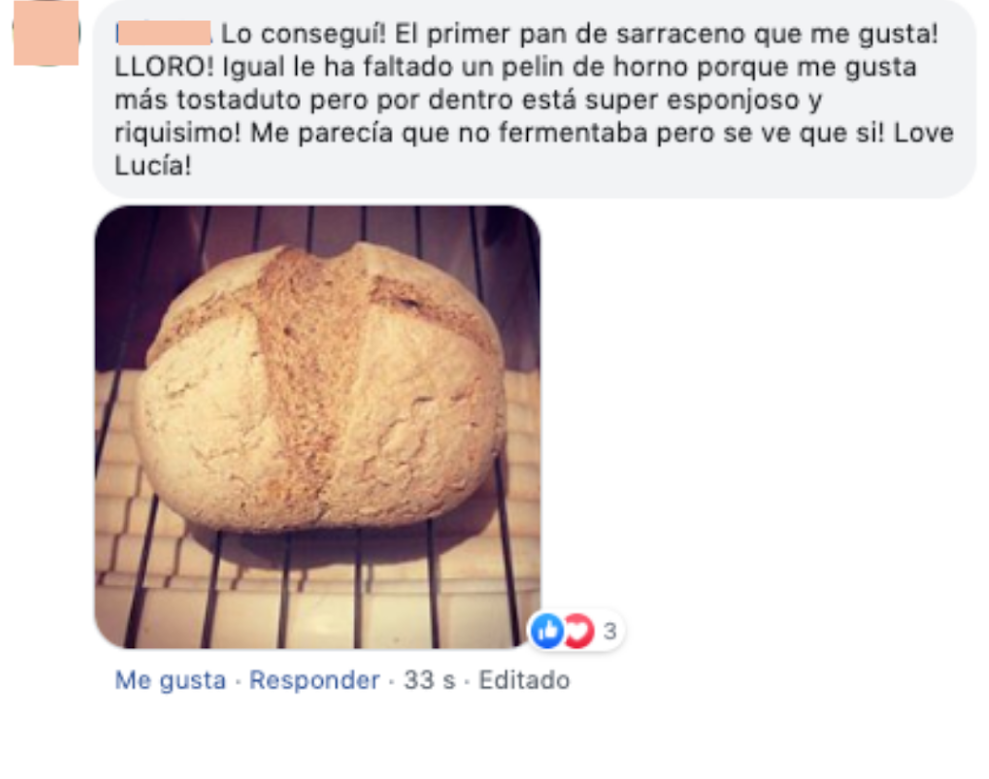Click Responder to reply to comment
Image resolution: width=989 pixels, height=779 pixels.
(x=314, y=680)
